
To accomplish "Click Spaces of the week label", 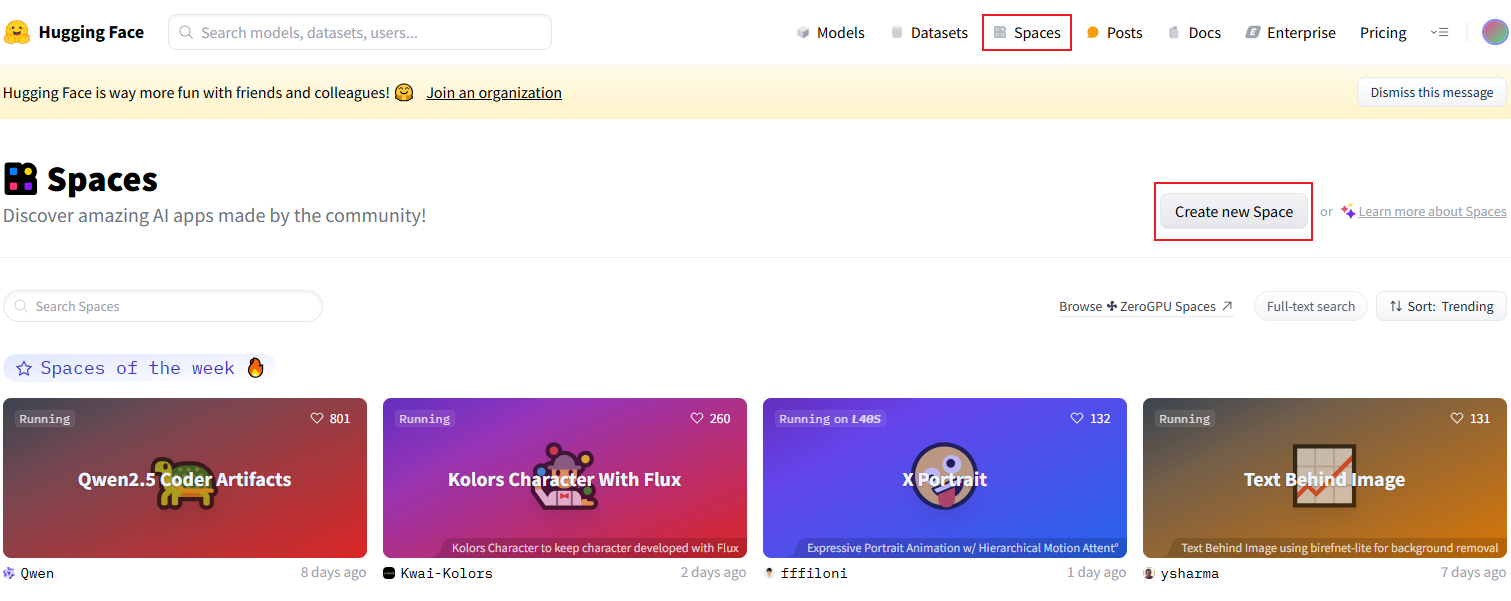I will 137,368.
